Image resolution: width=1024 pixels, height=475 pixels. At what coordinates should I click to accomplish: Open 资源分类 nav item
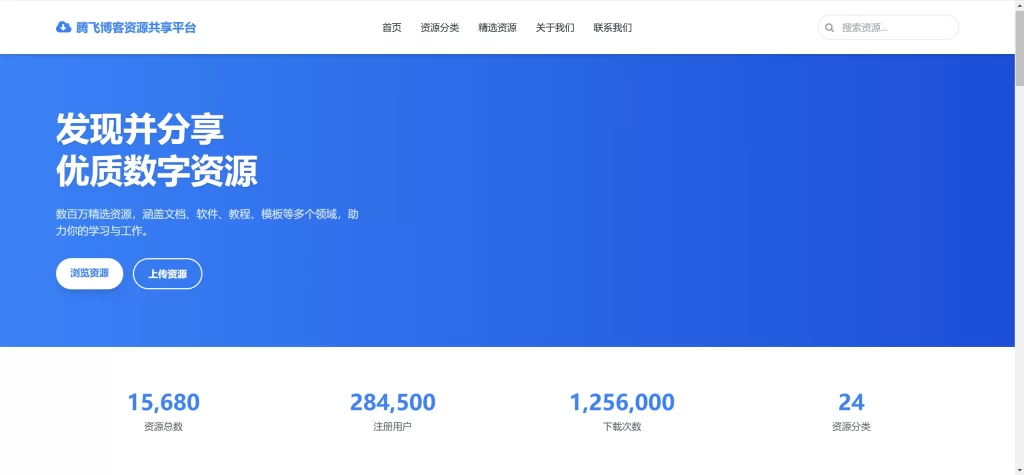click(x=440, y=27)
